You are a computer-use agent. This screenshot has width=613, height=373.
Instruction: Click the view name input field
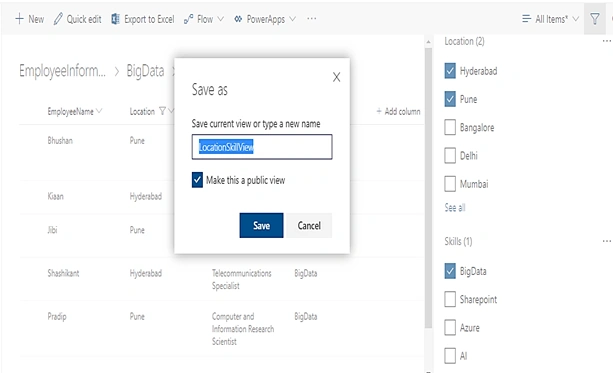click(x=262, y=147)
